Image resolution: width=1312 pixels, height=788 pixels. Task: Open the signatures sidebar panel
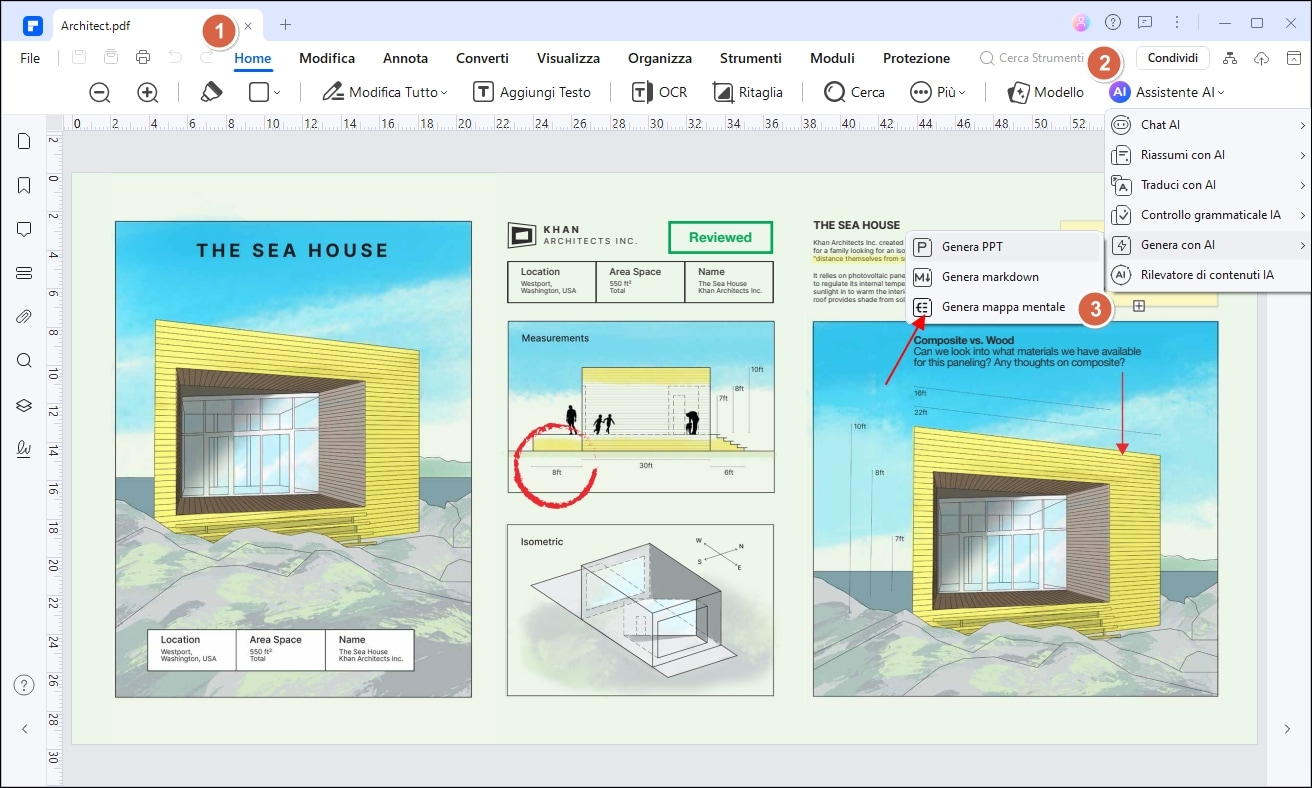point(24,449)
